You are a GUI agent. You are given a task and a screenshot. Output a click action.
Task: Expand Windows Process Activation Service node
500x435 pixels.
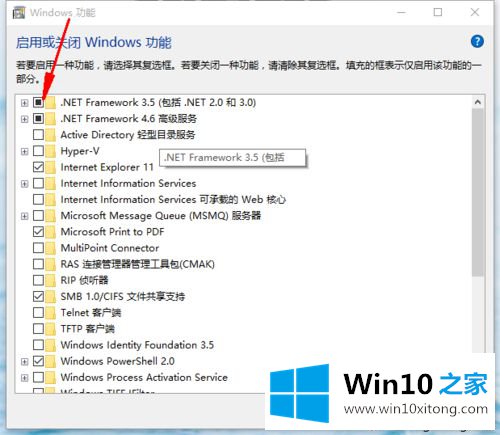click(x=24, y=378)
